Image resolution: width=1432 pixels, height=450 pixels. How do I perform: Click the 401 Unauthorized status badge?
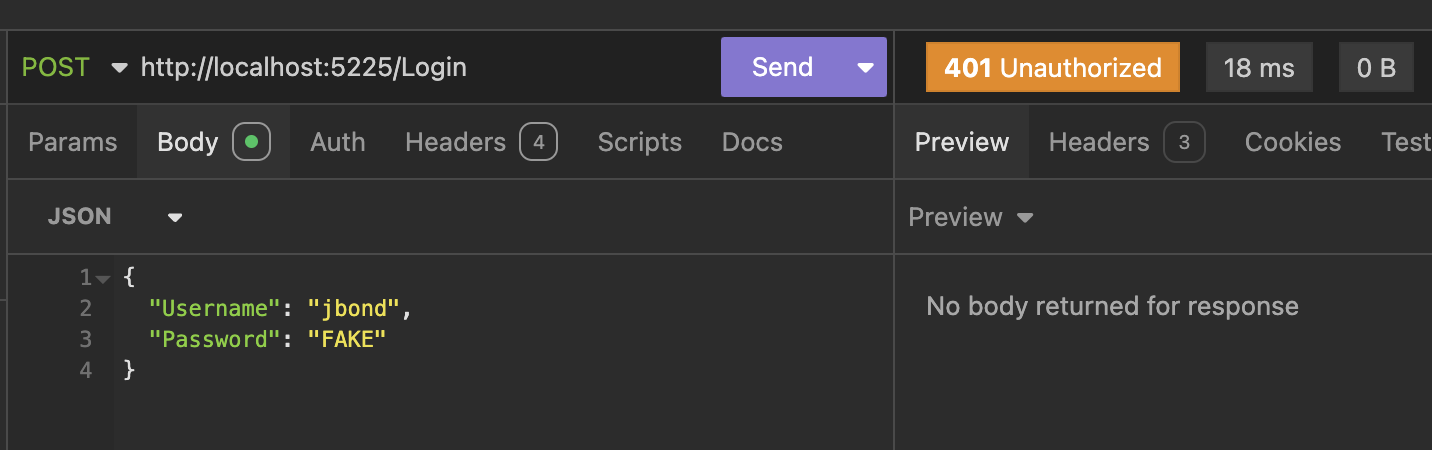click(x=1052, y=68)
